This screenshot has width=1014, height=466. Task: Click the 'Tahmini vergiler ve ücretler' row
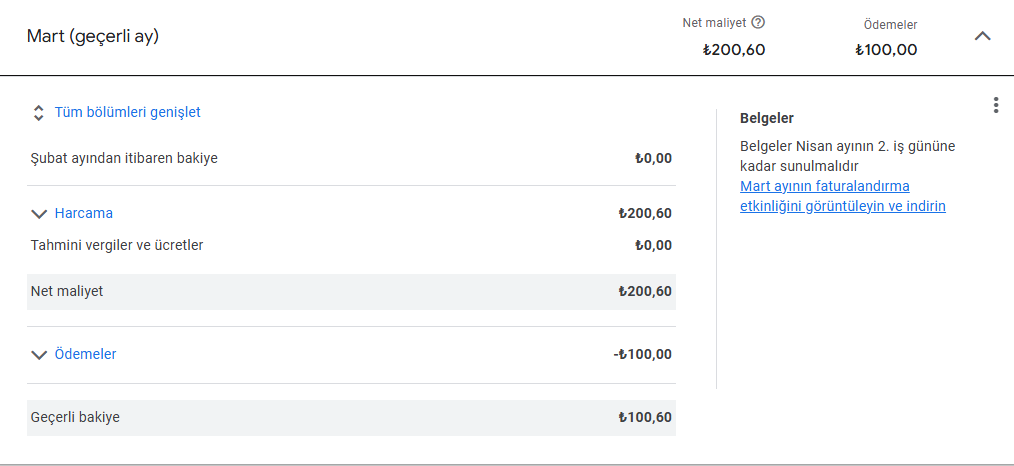(351, 246)
